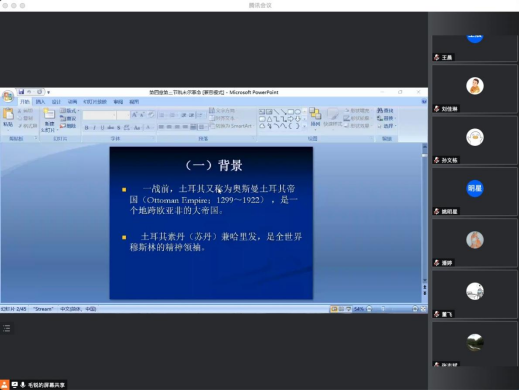Save the presentation via quick access toolbar
Viewport: 520px width, 391px height.
[x=21, y=92]
